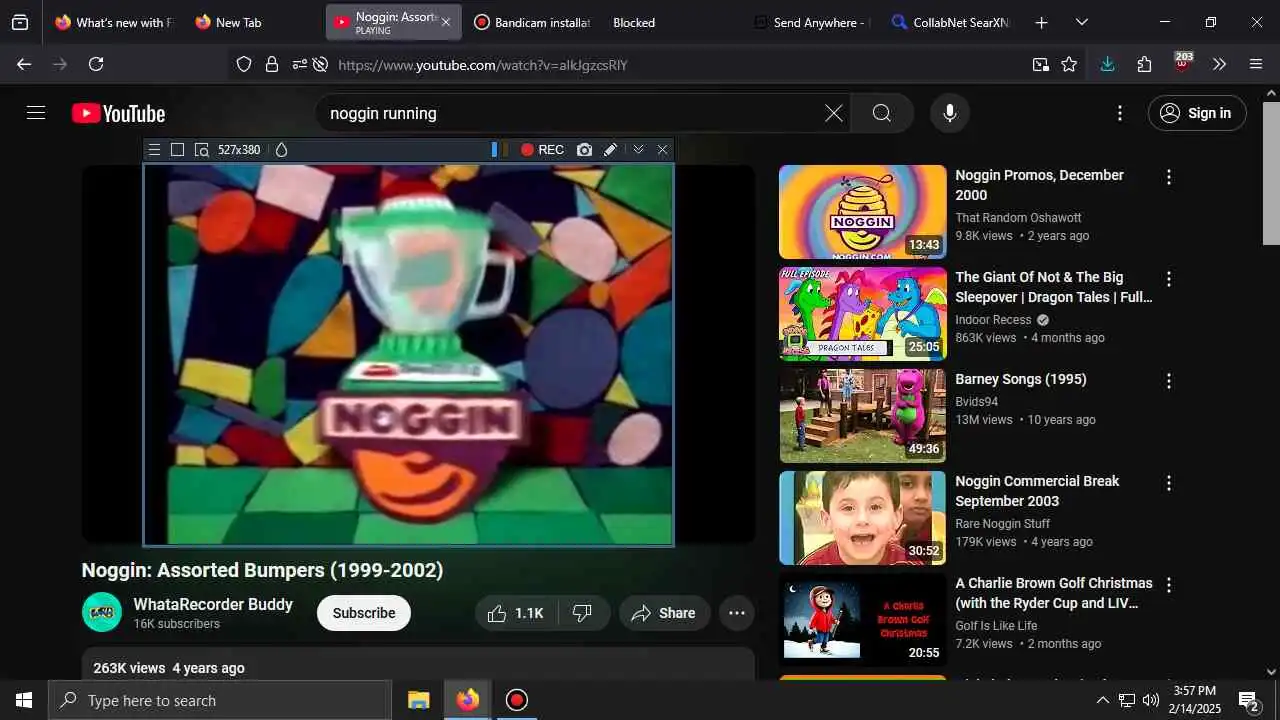Subscribe to WhataRecorder Buddy
1280x720 pixels.
[364, 613]
